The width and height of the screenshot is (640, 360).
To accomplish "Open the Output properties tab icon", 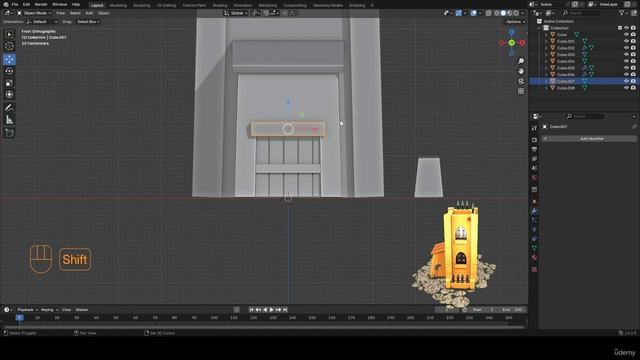I will 534,149.
